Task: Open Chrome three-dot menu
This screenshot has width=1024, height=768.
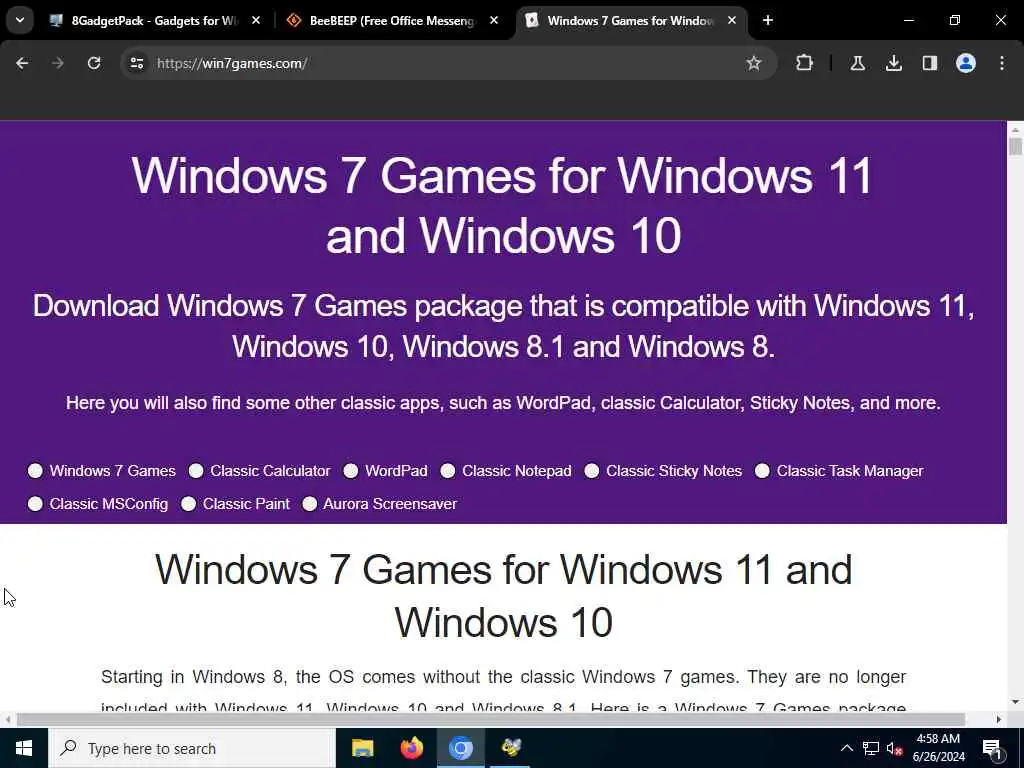Action: 1002,63
